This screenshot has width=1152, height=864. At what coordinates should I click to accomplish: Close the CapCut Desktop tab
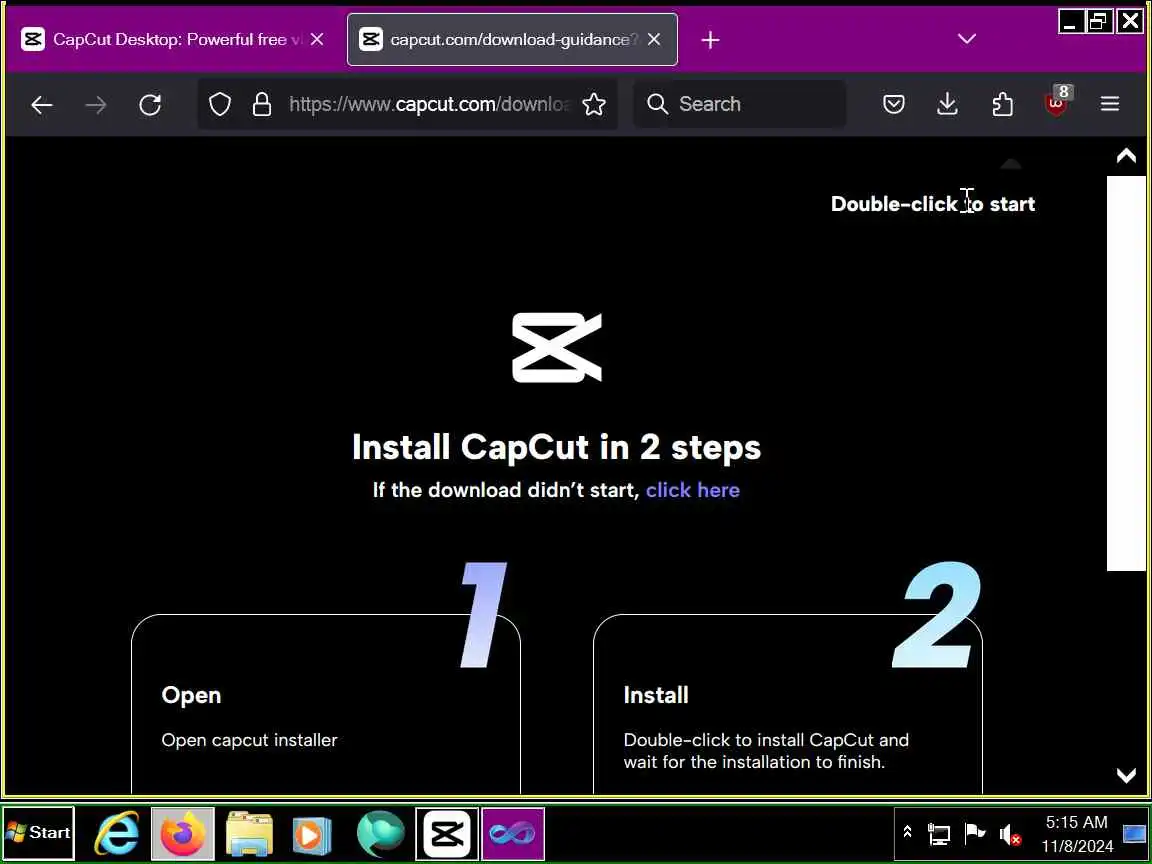pyautogui.click(x=317, y=40)
